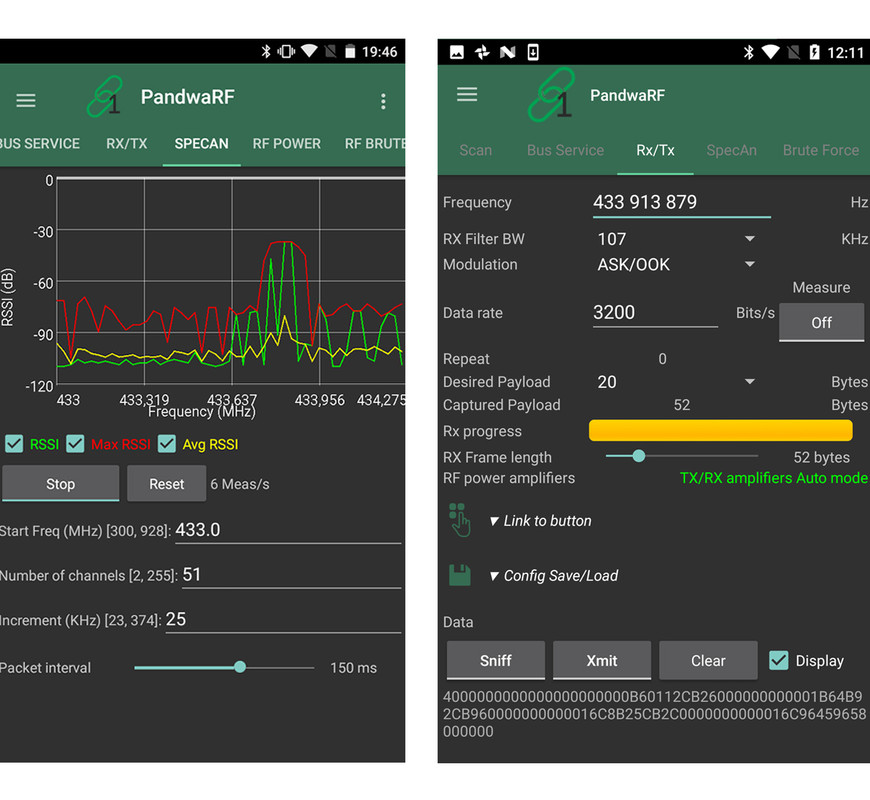Viewport: 870px width, 800px height.
Task: Tap vibrate mode icon in left status bar
Action: [286, 52]
